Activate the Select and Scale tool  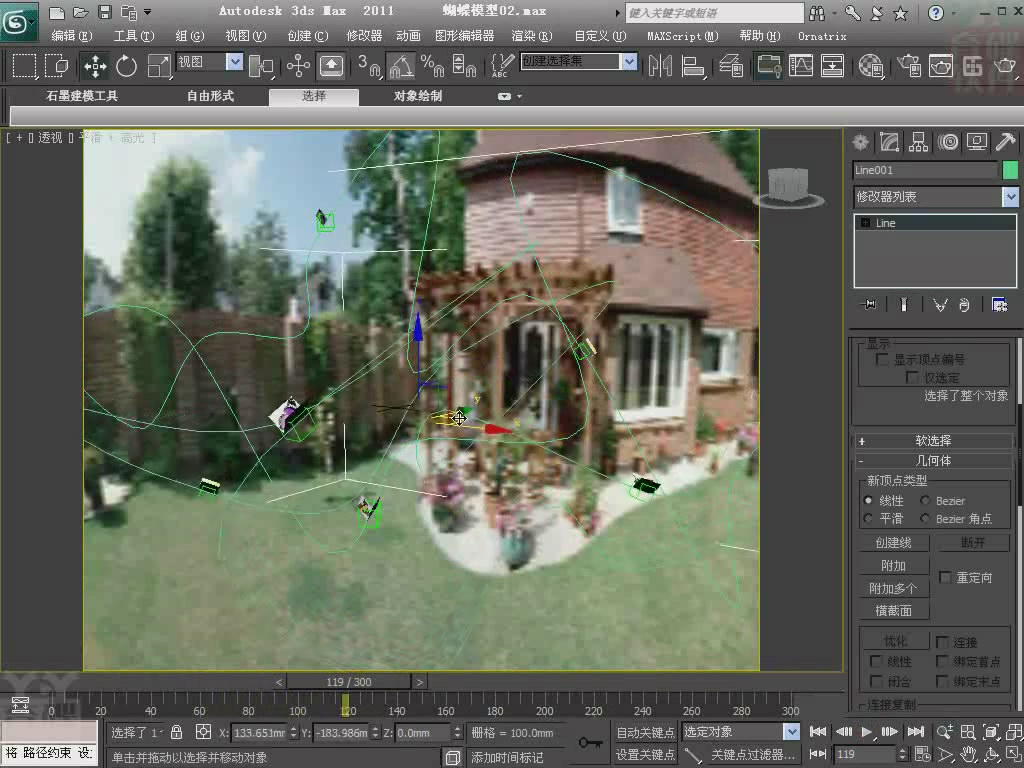158,65
